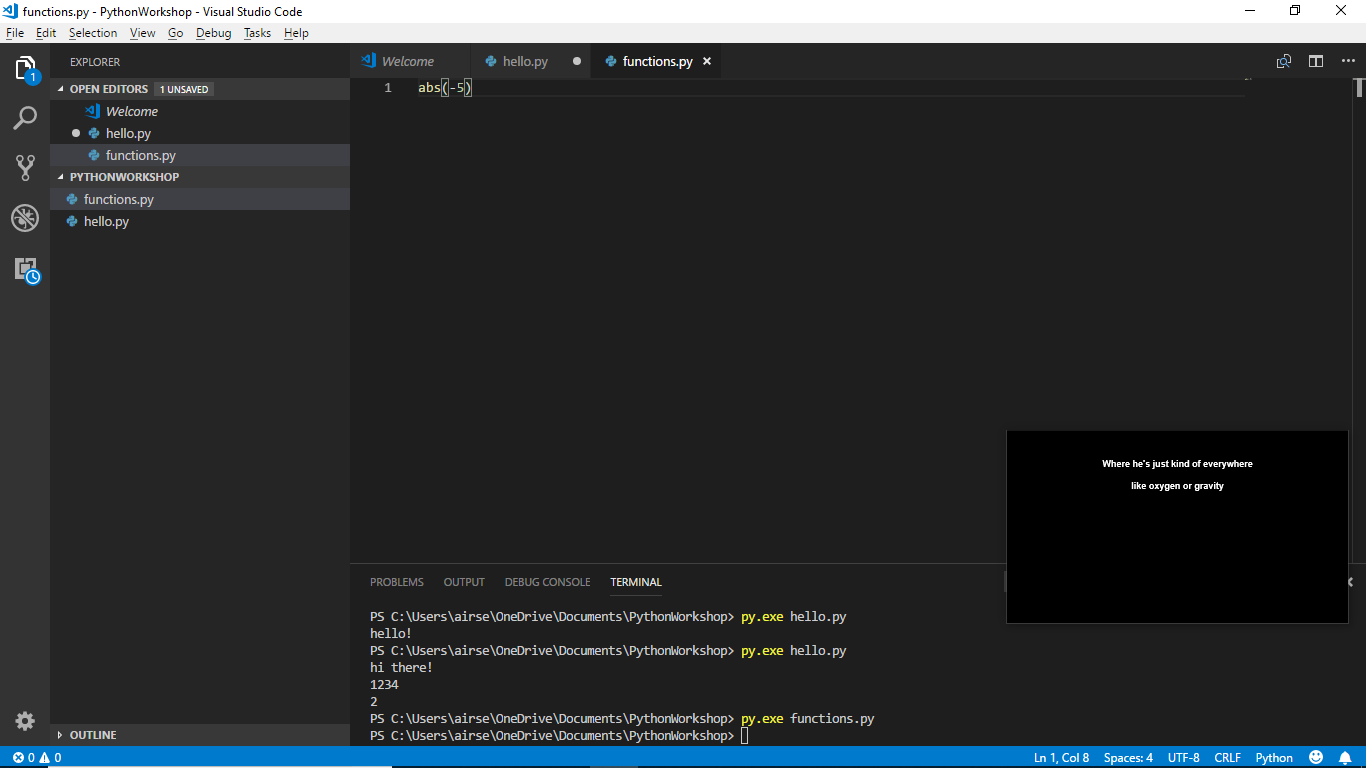Change indentation via Spaces: 4
This screenshot has height=768, width=1366.
tap(1128, 758)
